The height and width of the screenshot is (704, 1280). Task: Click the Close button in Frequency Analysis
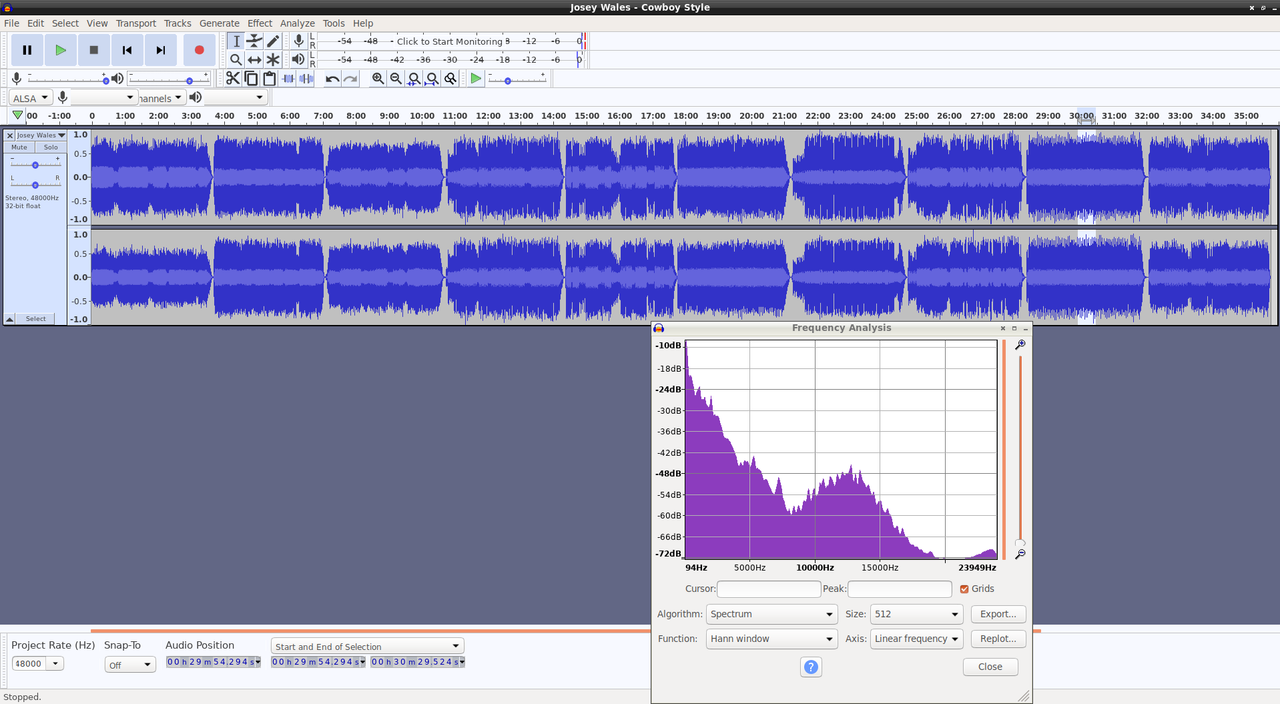point(990,666)
